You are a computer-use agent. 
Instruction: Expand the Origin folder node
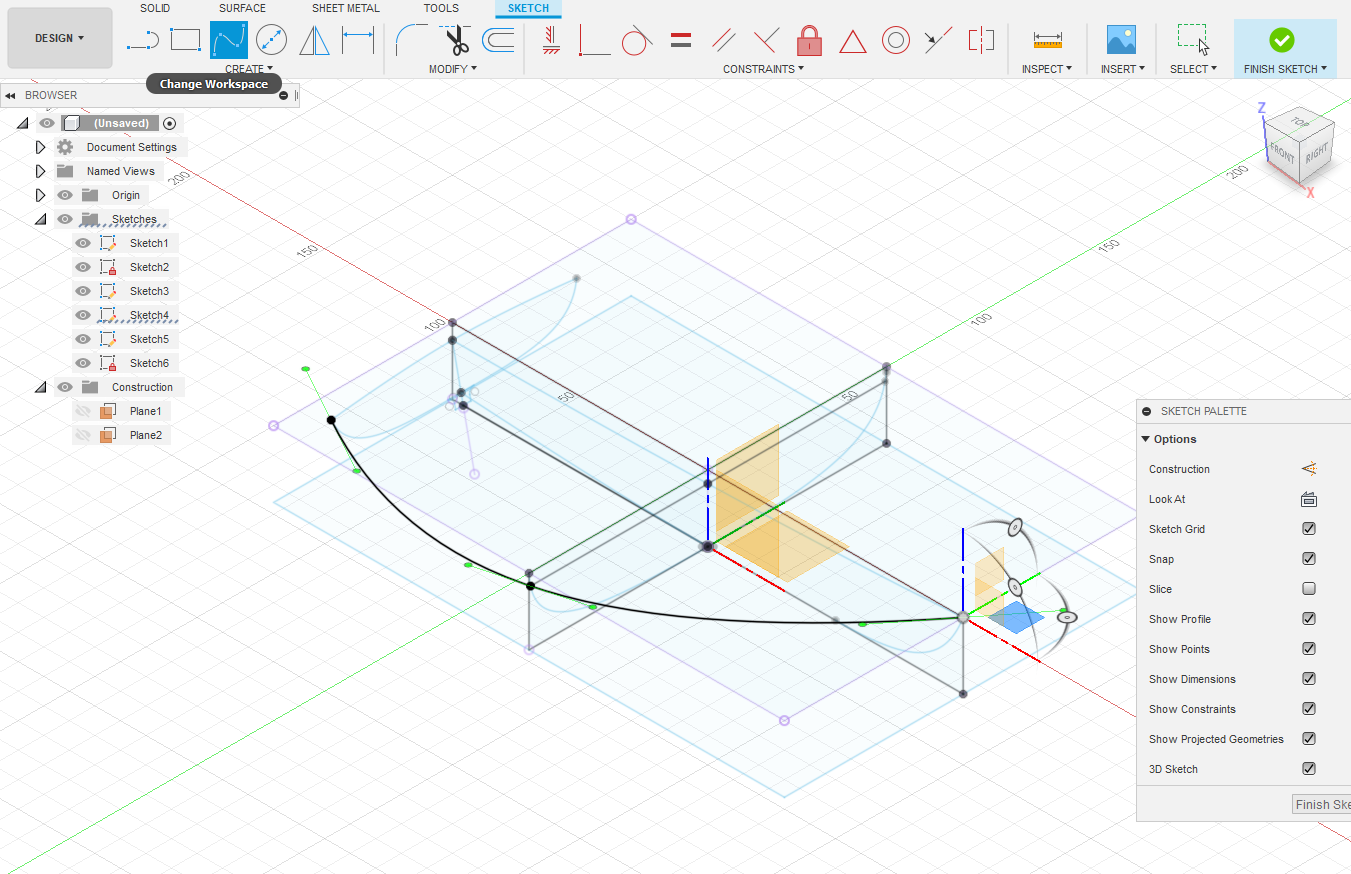click(40, 195)
